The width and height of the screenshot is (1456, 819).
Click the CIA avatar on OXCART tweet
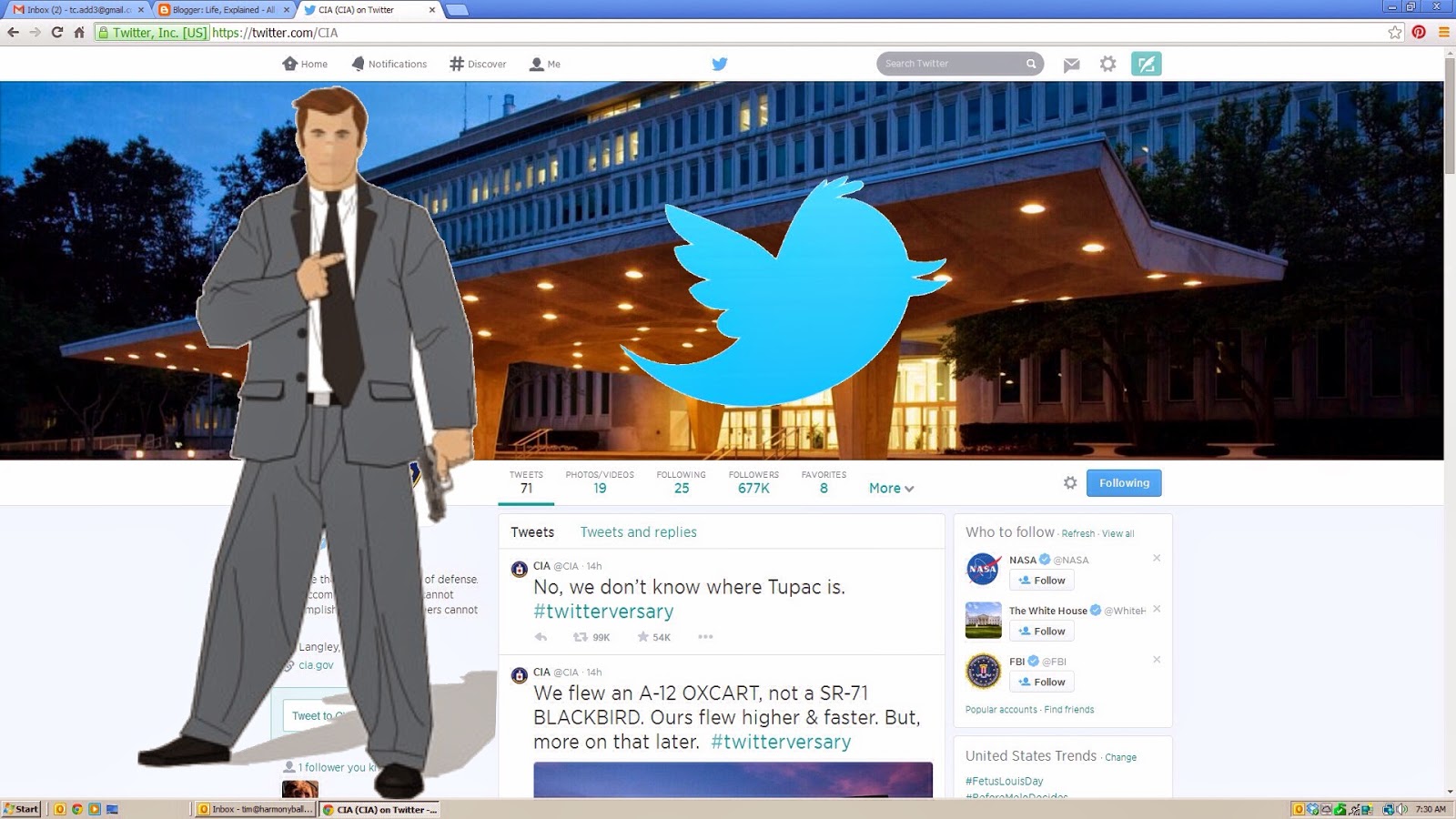click(520, 676)
